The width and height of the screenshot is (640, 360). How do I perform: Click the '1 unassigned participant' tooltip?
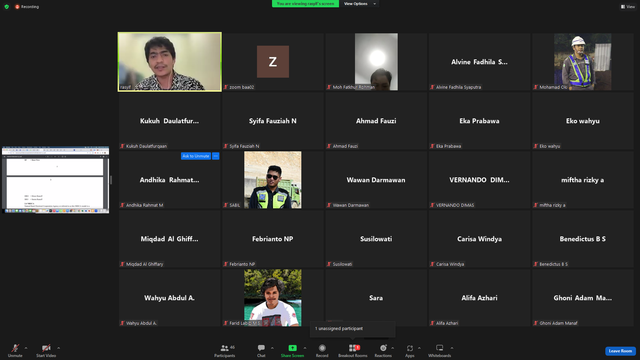[x=353, y=329]
